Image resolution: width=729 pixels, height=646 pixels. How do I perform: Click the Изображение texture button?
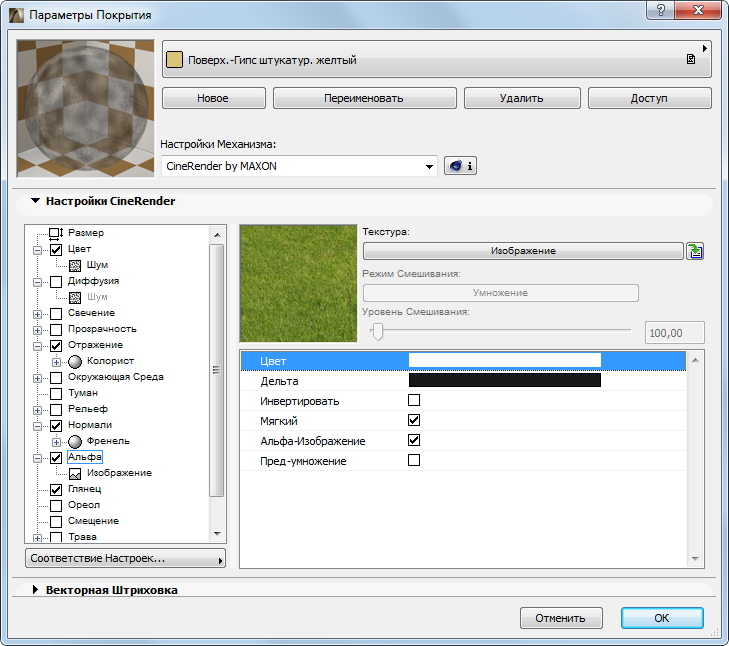523,251
